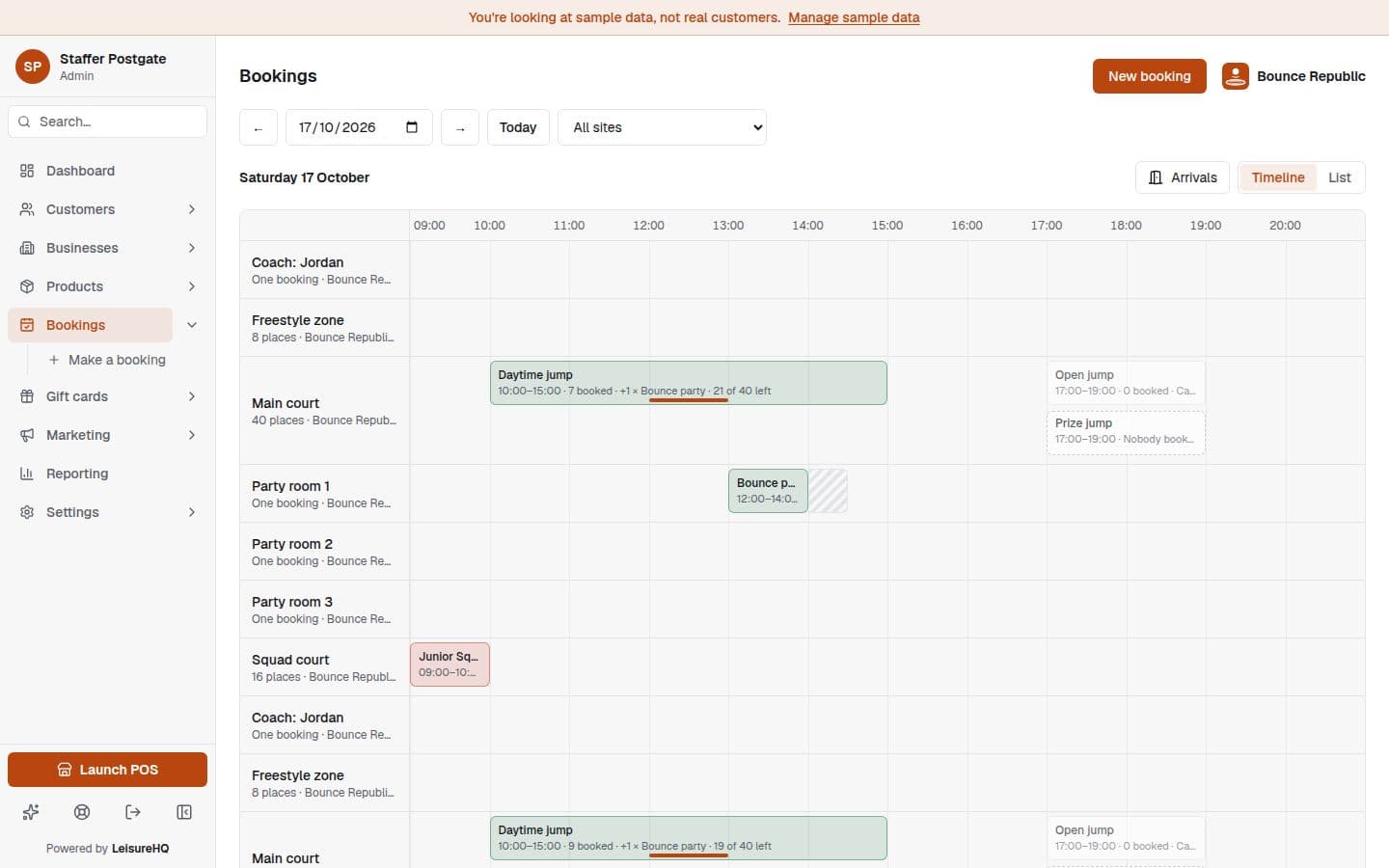Click the SP user avatar
Screen dimensions: 1389x868
[x=33, y=67]
